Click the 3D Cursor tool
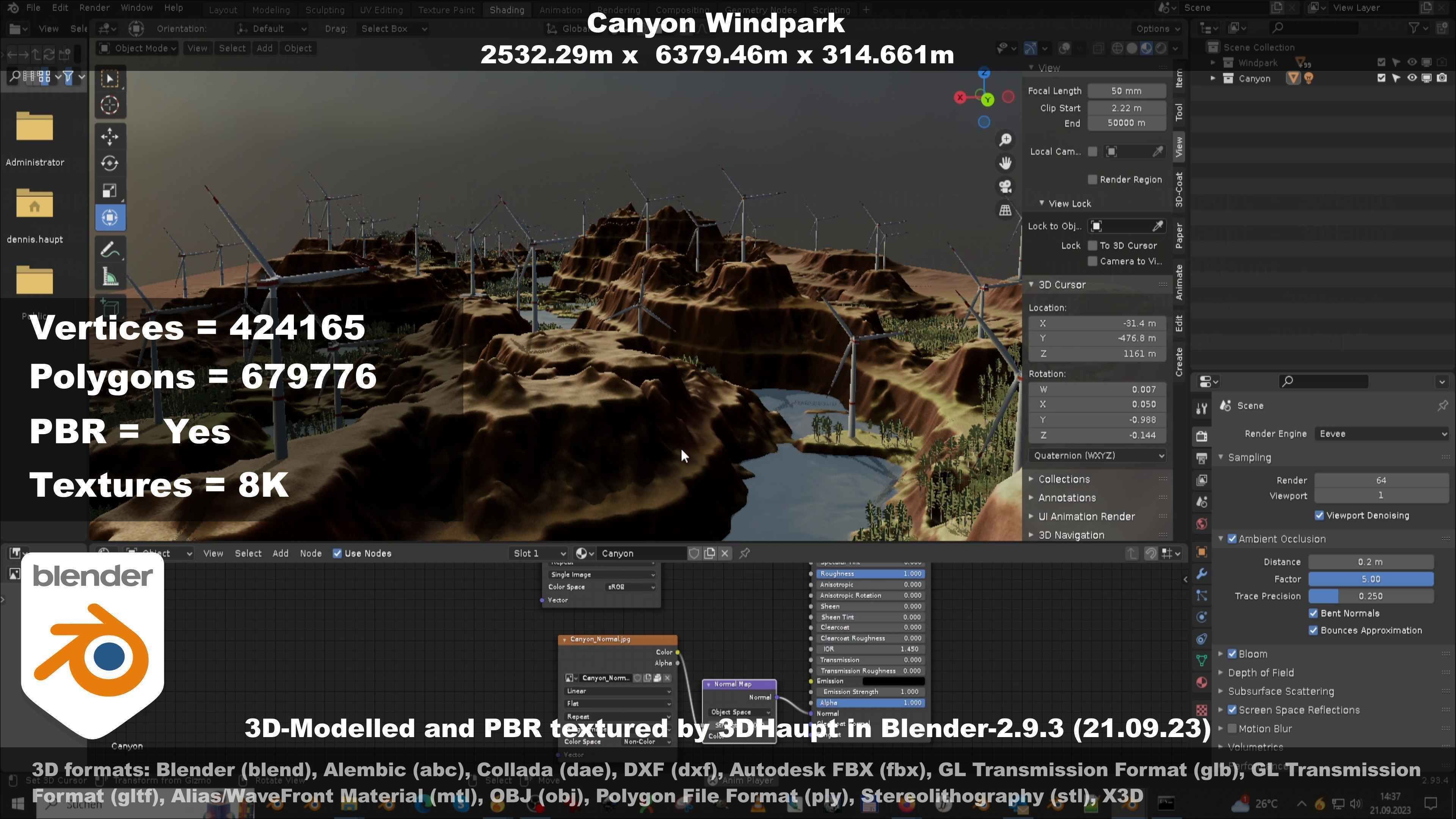 click(x=110, y=105)
